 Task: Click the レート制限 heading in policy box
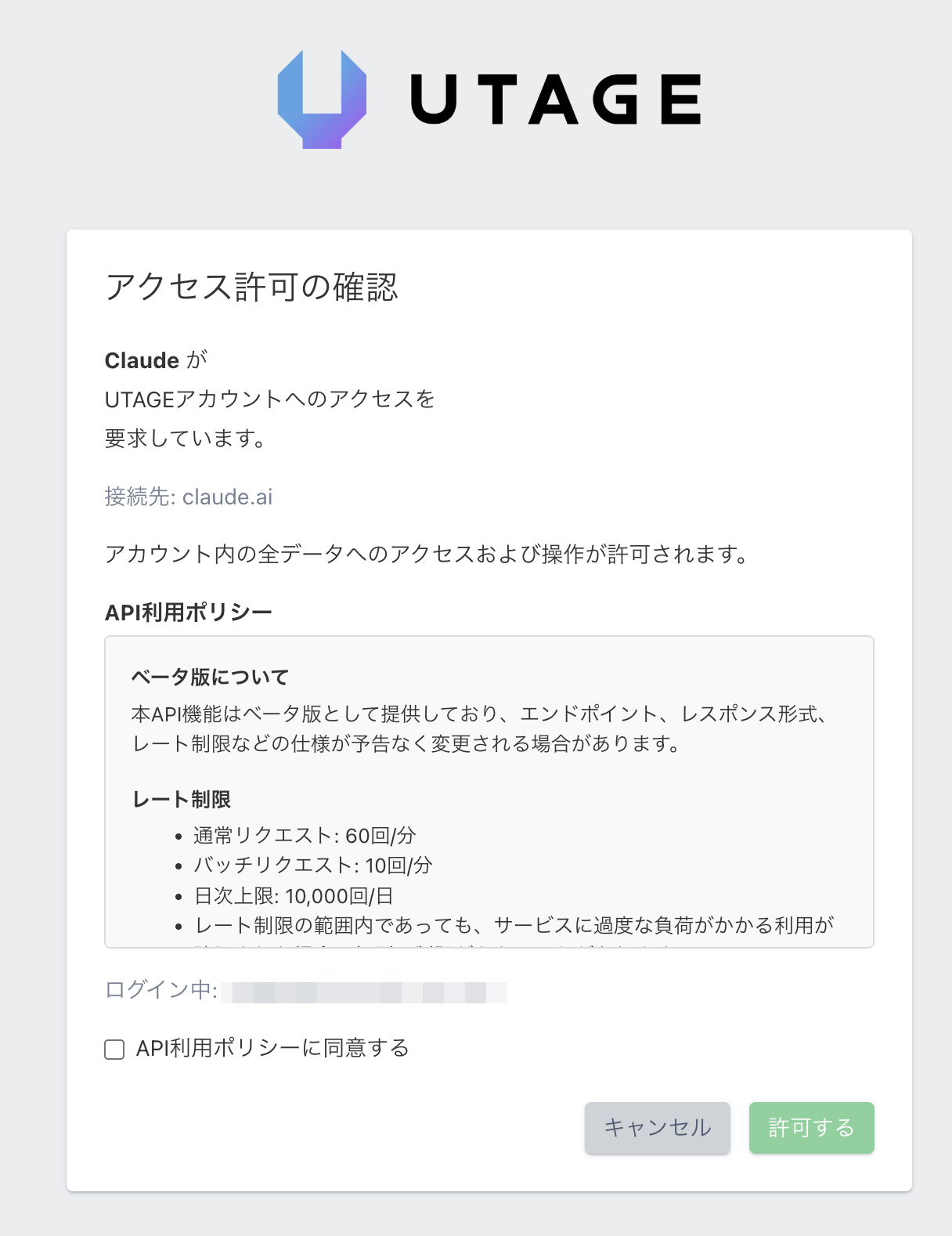182,800
